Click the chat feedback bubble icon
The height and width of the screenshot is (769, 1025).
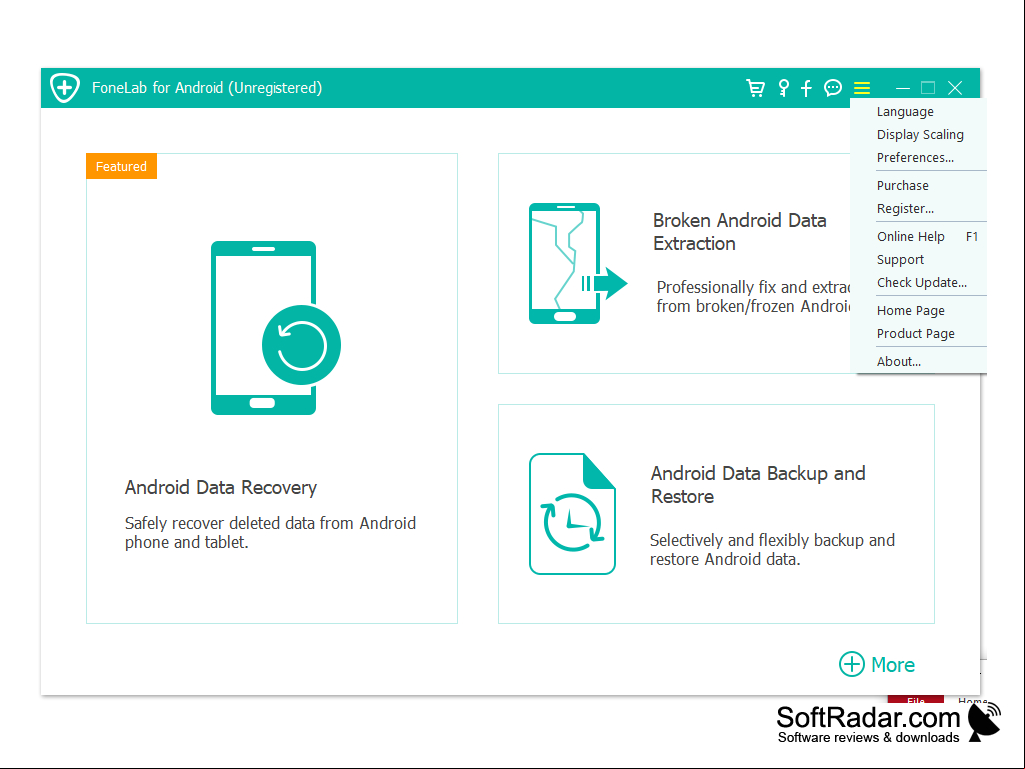coord(833,88)
